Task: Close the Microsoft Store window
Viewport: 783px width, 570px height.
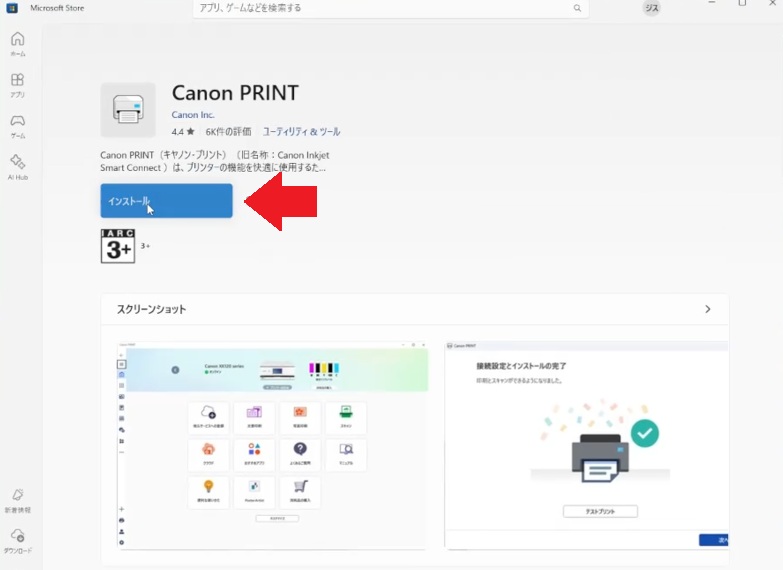Action: coord(772,3)
